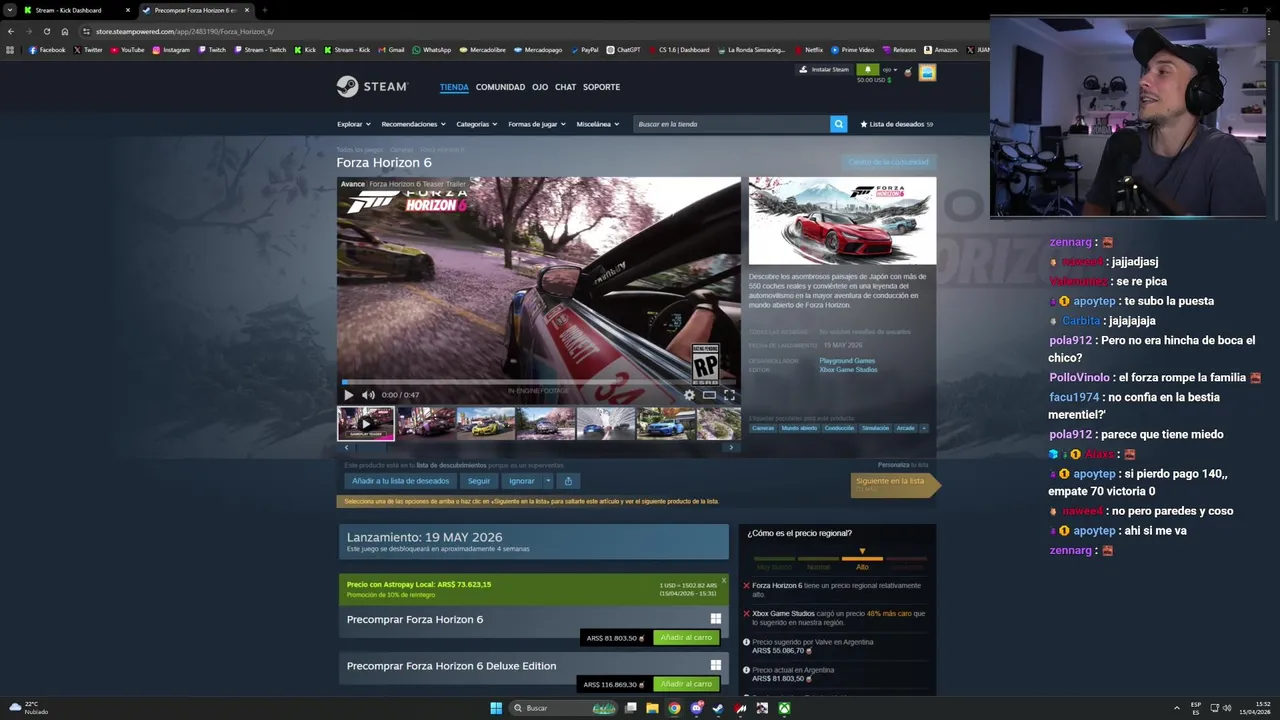Expand the Explorar store menu
Image resolution: width=1280 pixels, height=720 pixels.
coord(354,124)
